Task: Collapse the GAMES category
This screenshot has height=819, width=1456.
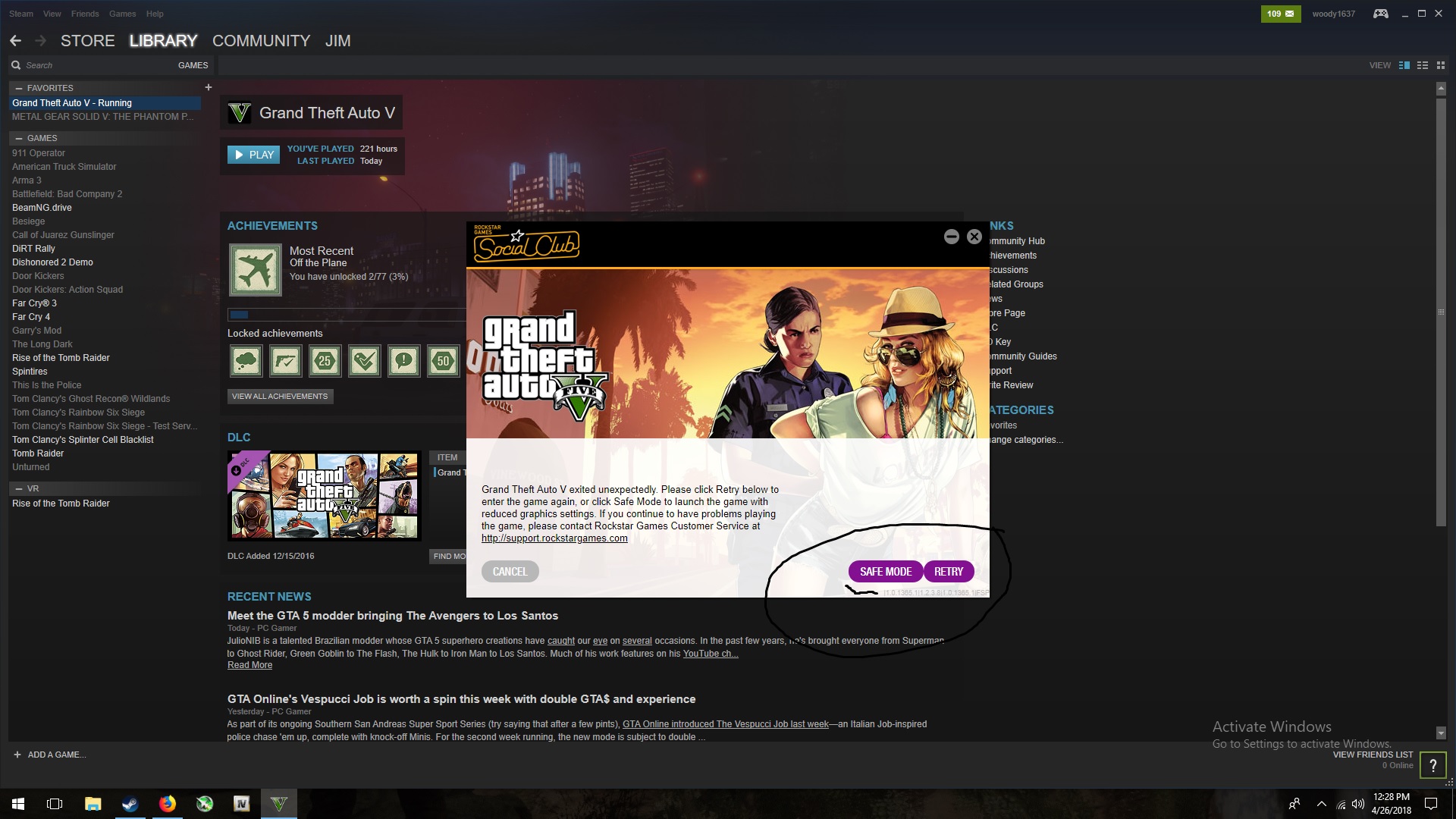Action: [19, 138]
